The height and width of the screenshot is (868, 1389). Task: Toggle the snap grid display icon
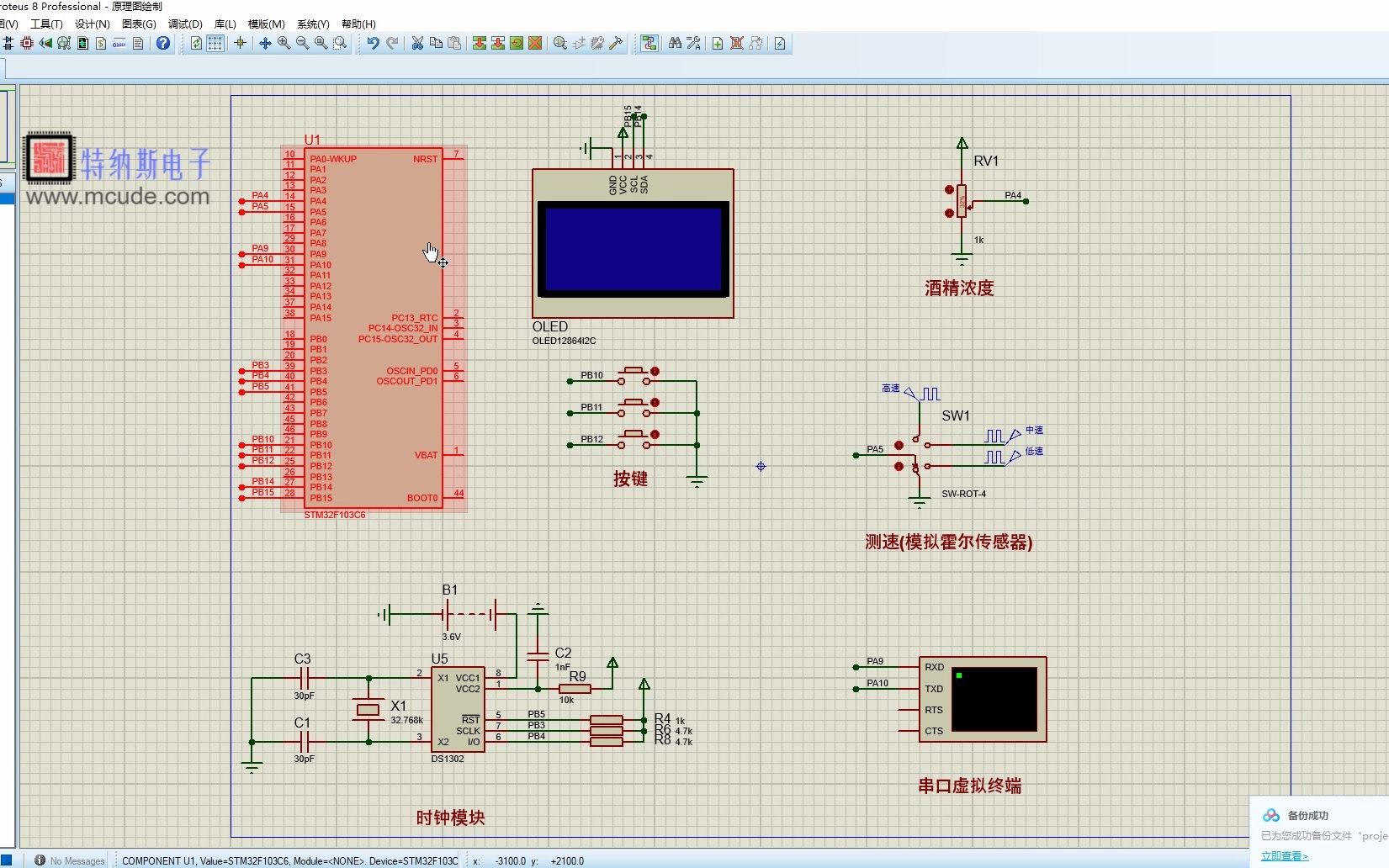[215, 44]
